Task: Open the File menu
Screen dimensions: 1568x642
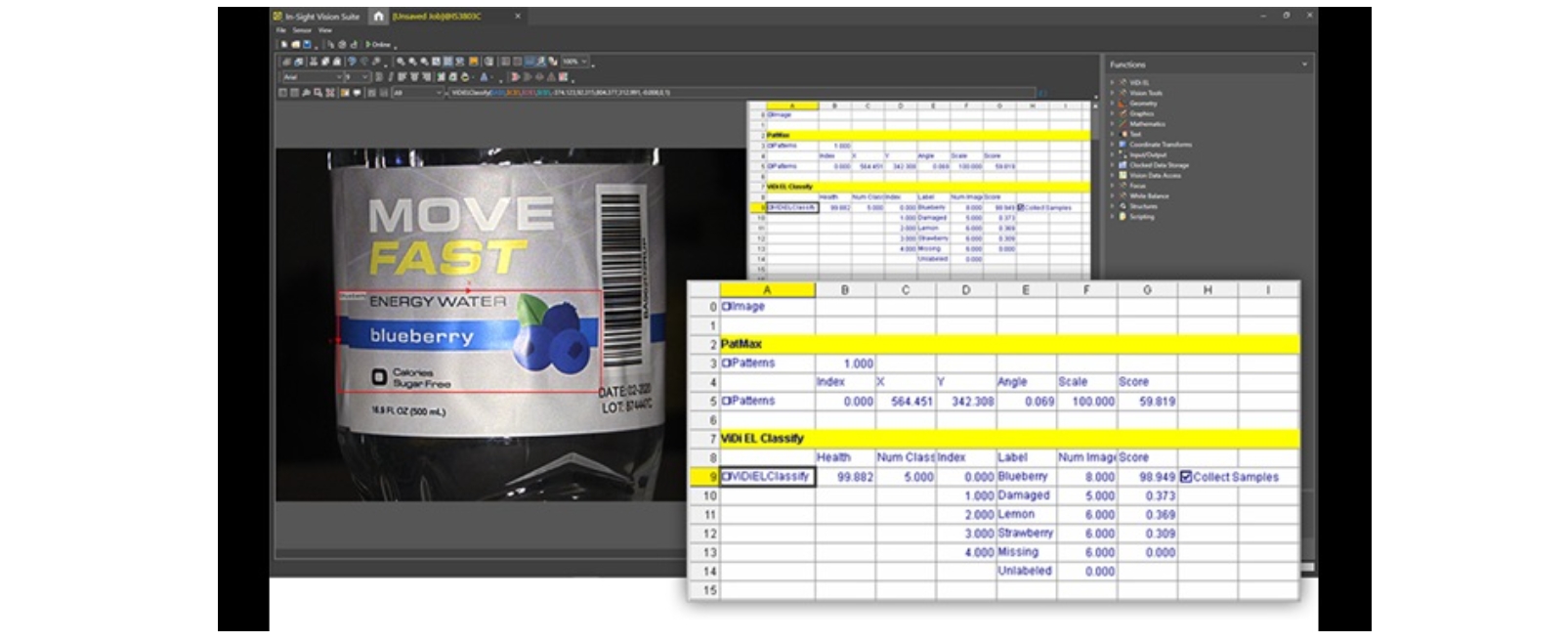Action: click(x=281, y=30)
